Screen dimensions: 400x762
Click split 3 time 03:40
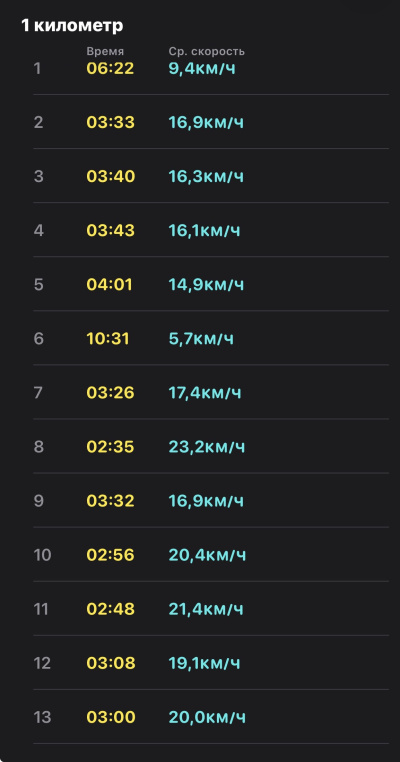click(x=111, y=176)
